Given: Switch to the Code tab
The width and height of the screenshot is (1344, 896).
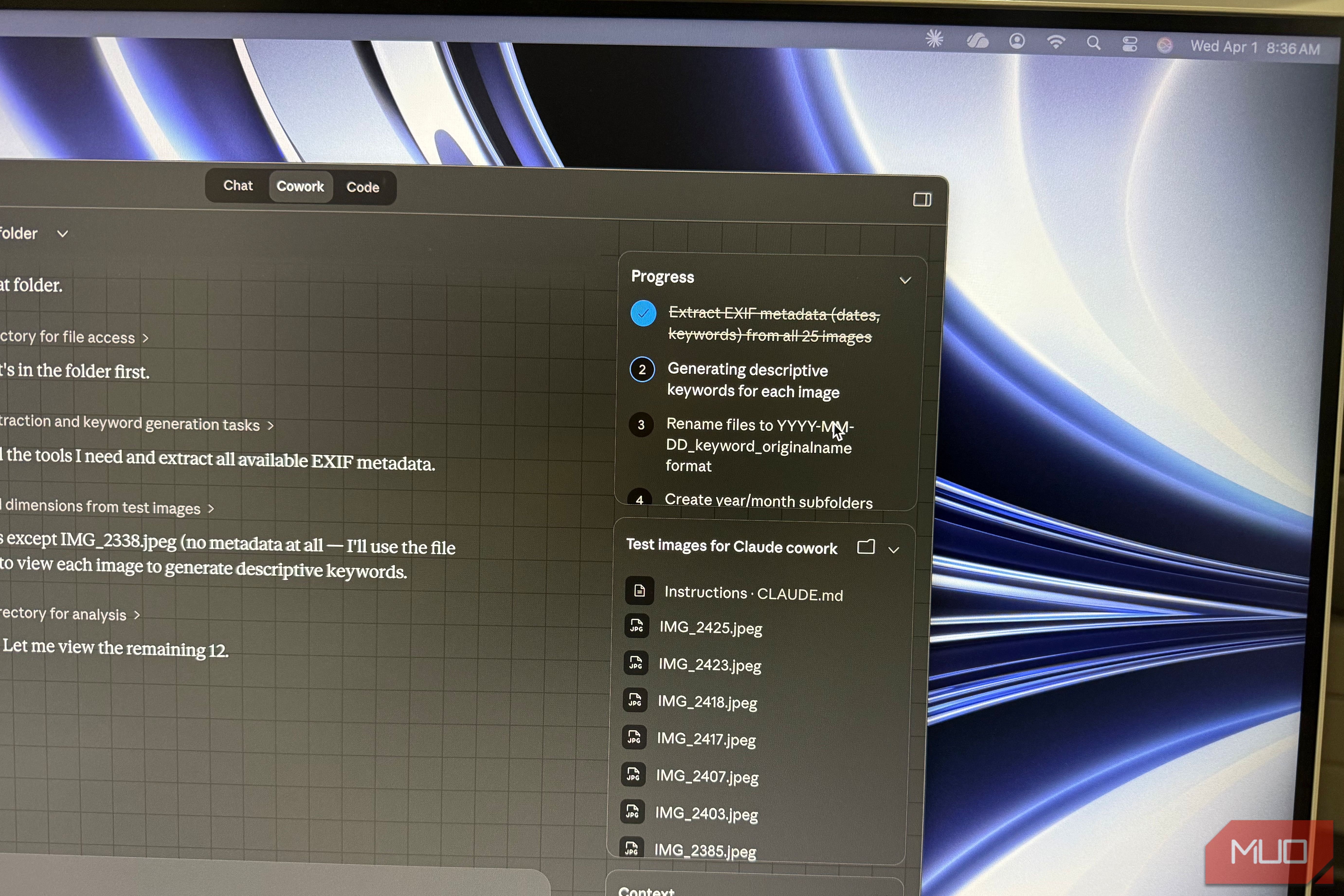Looking at the screenshot, I should 363,187.
